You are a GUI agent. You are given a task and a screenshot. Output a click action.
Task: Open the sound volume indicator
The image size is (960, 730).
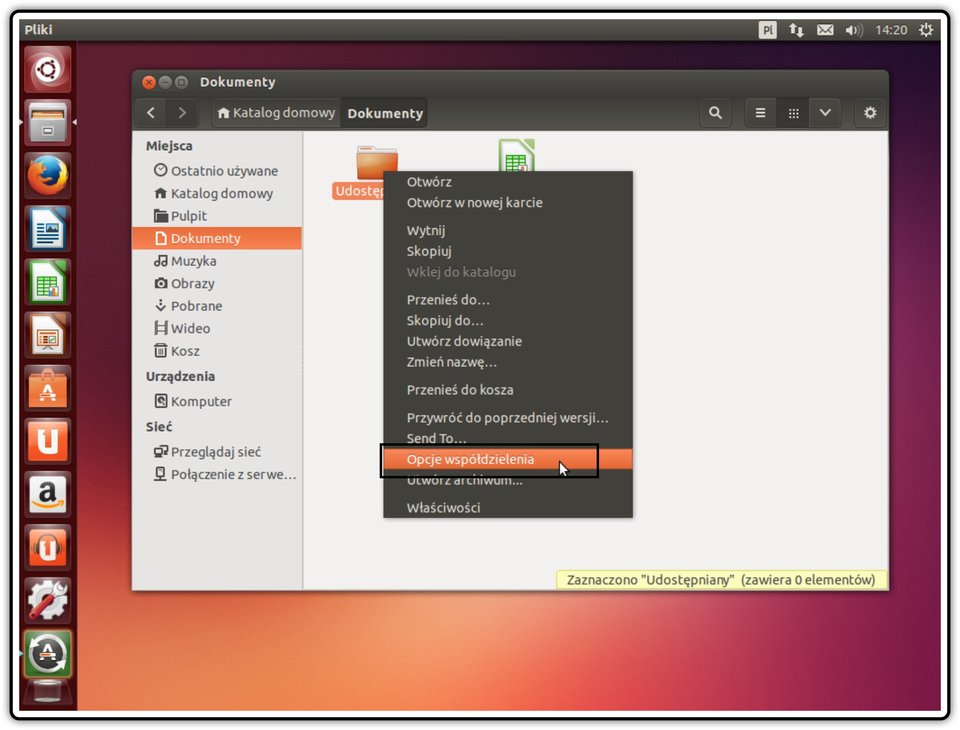[x=854, y=29]
